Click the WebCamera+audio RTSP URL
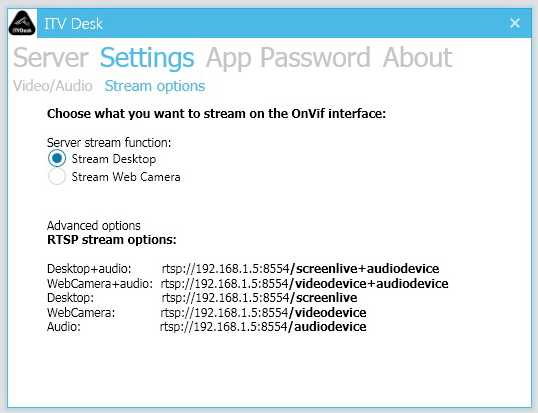Screen dimensions: 538x413 (x=304, y=283)
